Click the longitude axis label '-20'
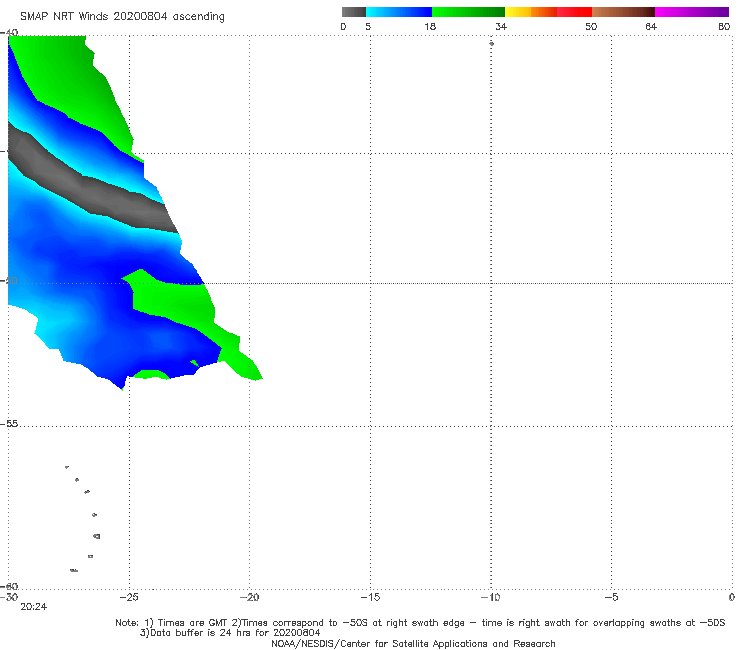 pyautogui.click(x=249, y=598)
